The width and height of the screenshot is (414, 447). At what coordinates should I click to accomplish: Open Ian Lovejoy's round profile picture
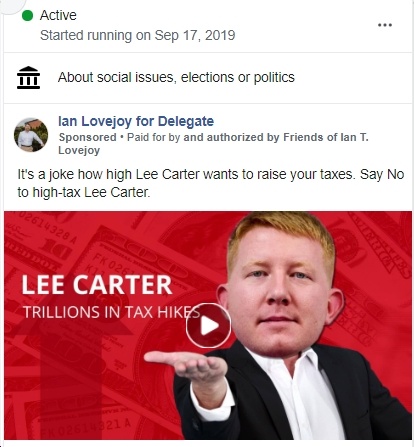click(31, 135)
